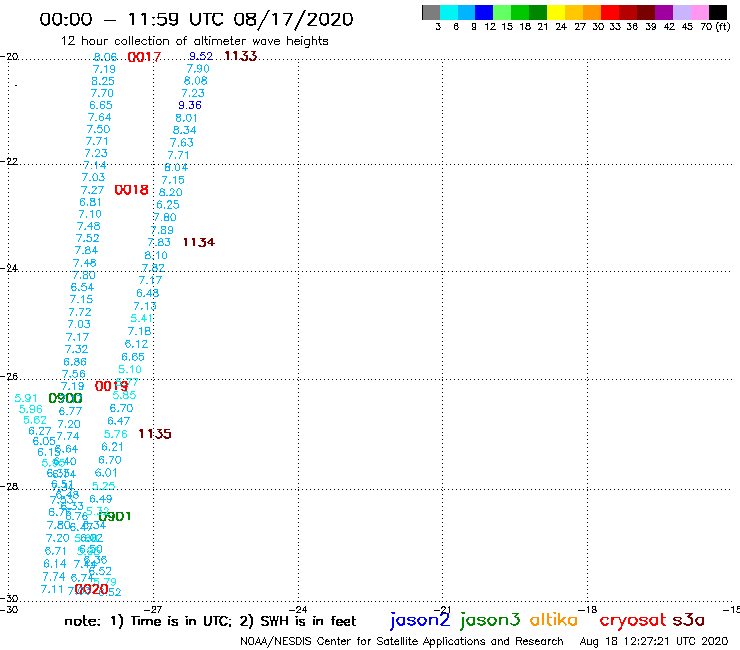
Task: Select the wave height value 8.25
Action: coord(103,81)
